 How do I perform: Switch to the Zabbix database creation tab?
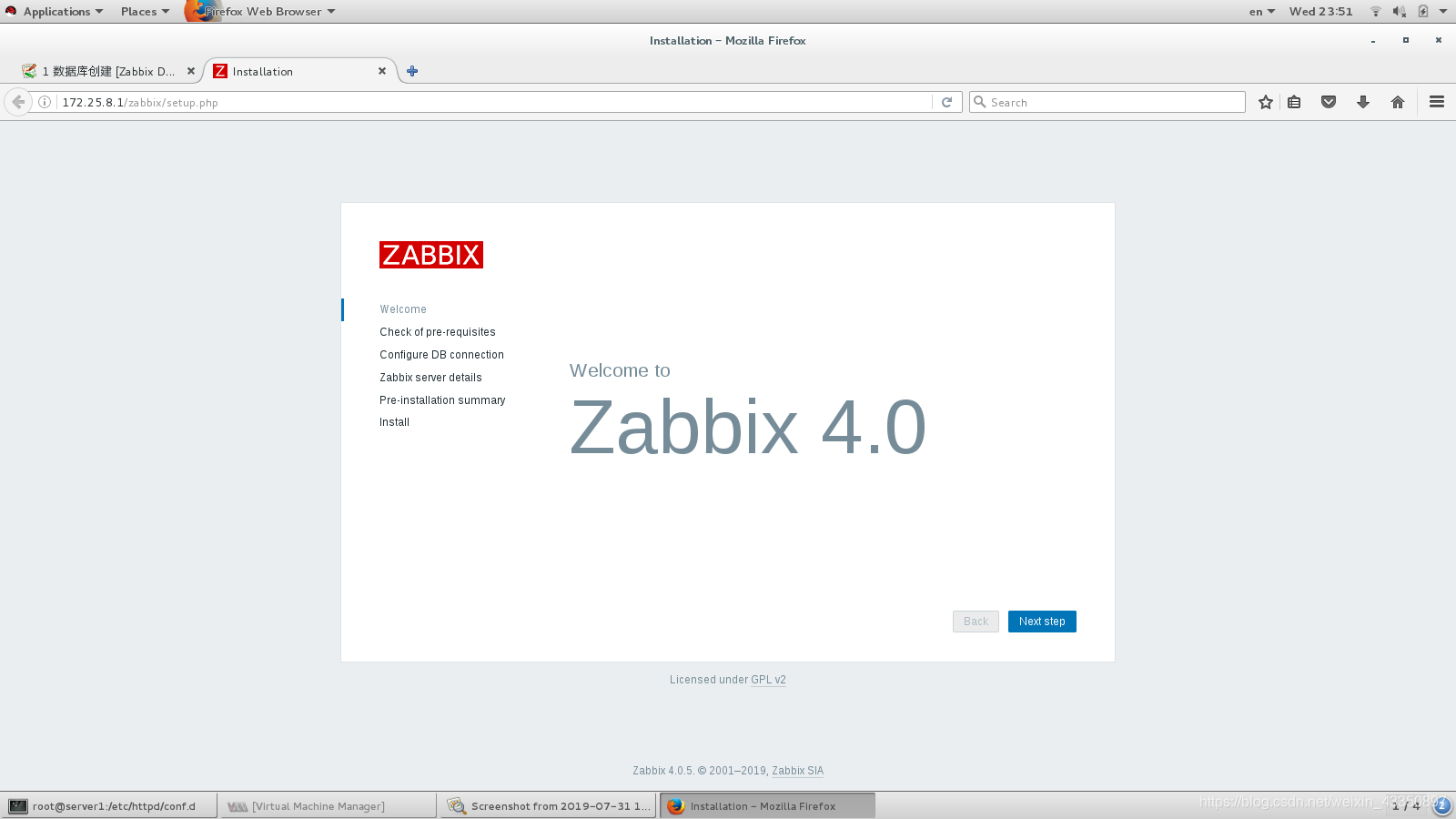click(107, 71)
